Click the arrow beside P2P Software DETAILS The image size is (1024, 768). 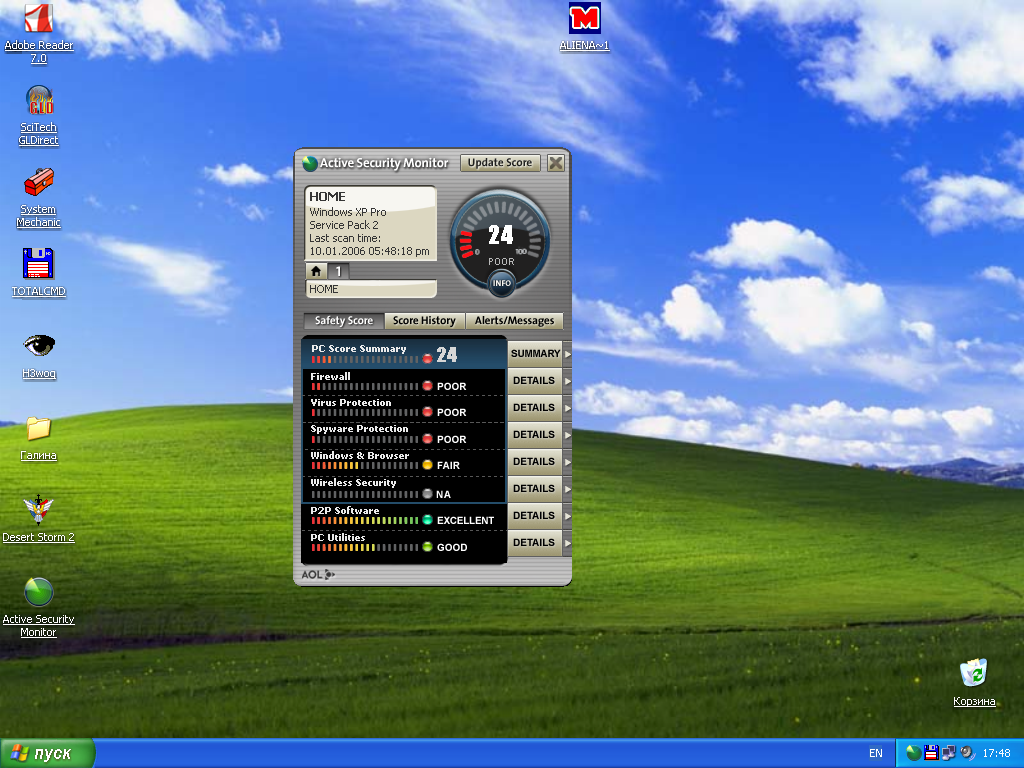tap(568, 516)
